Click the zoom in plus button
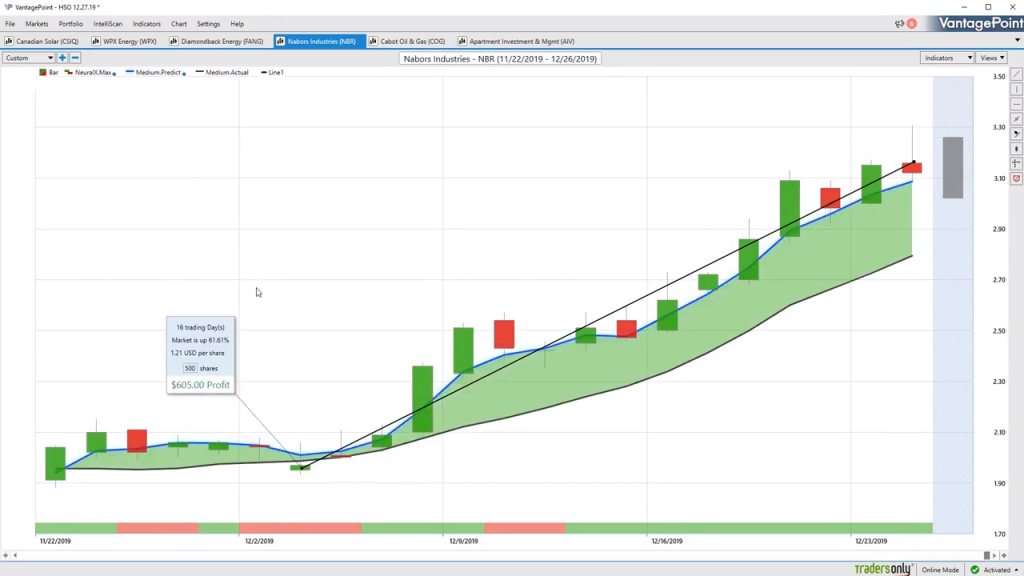1024x576 pixels. pos(63,57)
